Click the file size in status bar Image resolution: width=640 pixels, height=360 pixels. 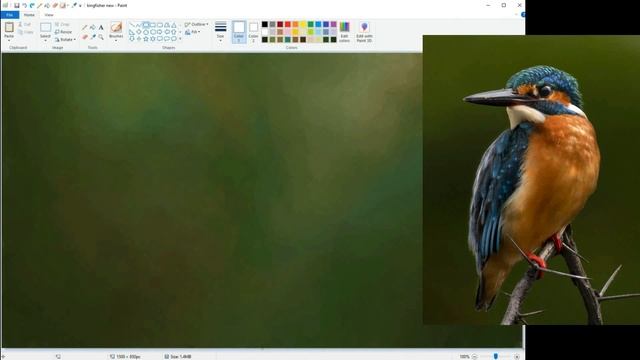pos(178,357)
